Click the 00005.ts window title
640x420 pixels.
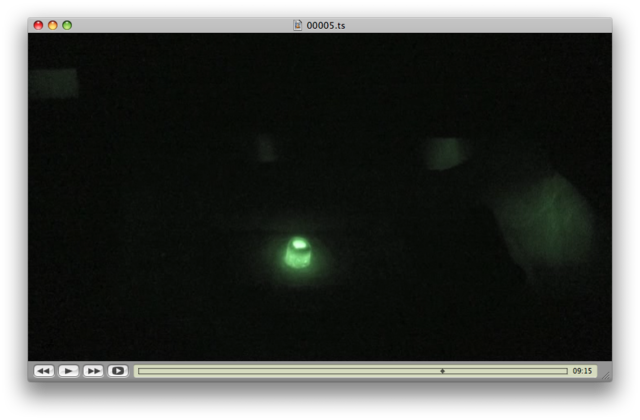click(x=326, y=26)
